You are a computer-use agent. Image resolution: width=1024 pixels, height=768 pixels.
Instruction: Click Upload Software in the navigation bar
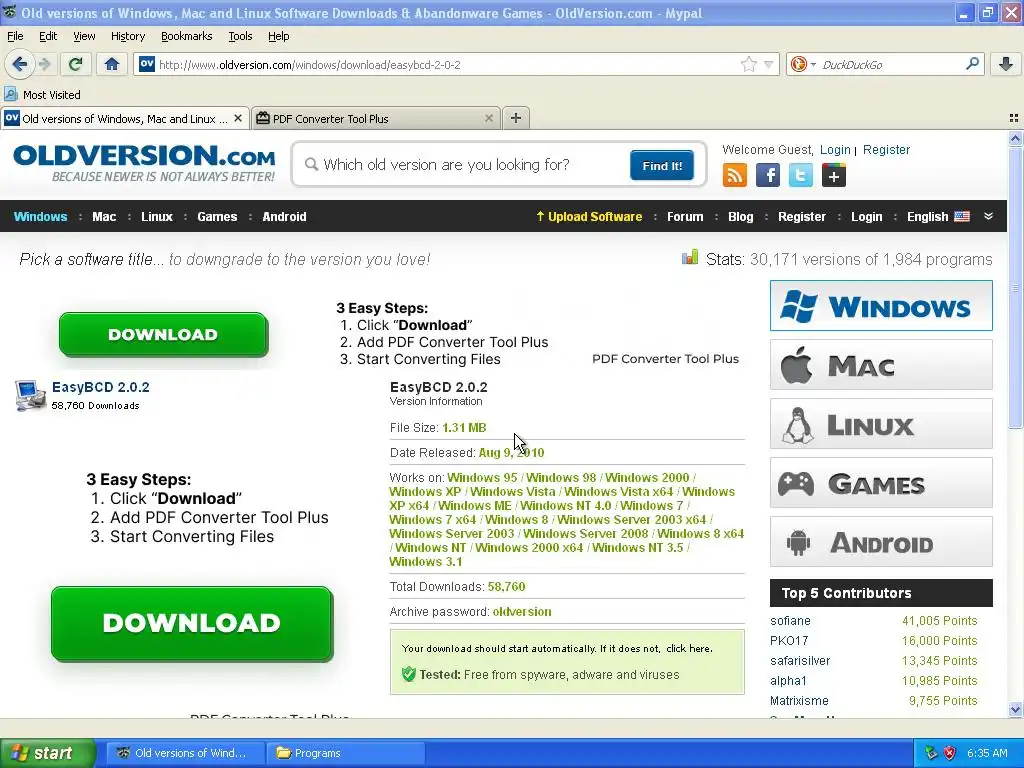click(x=589, y=217)
